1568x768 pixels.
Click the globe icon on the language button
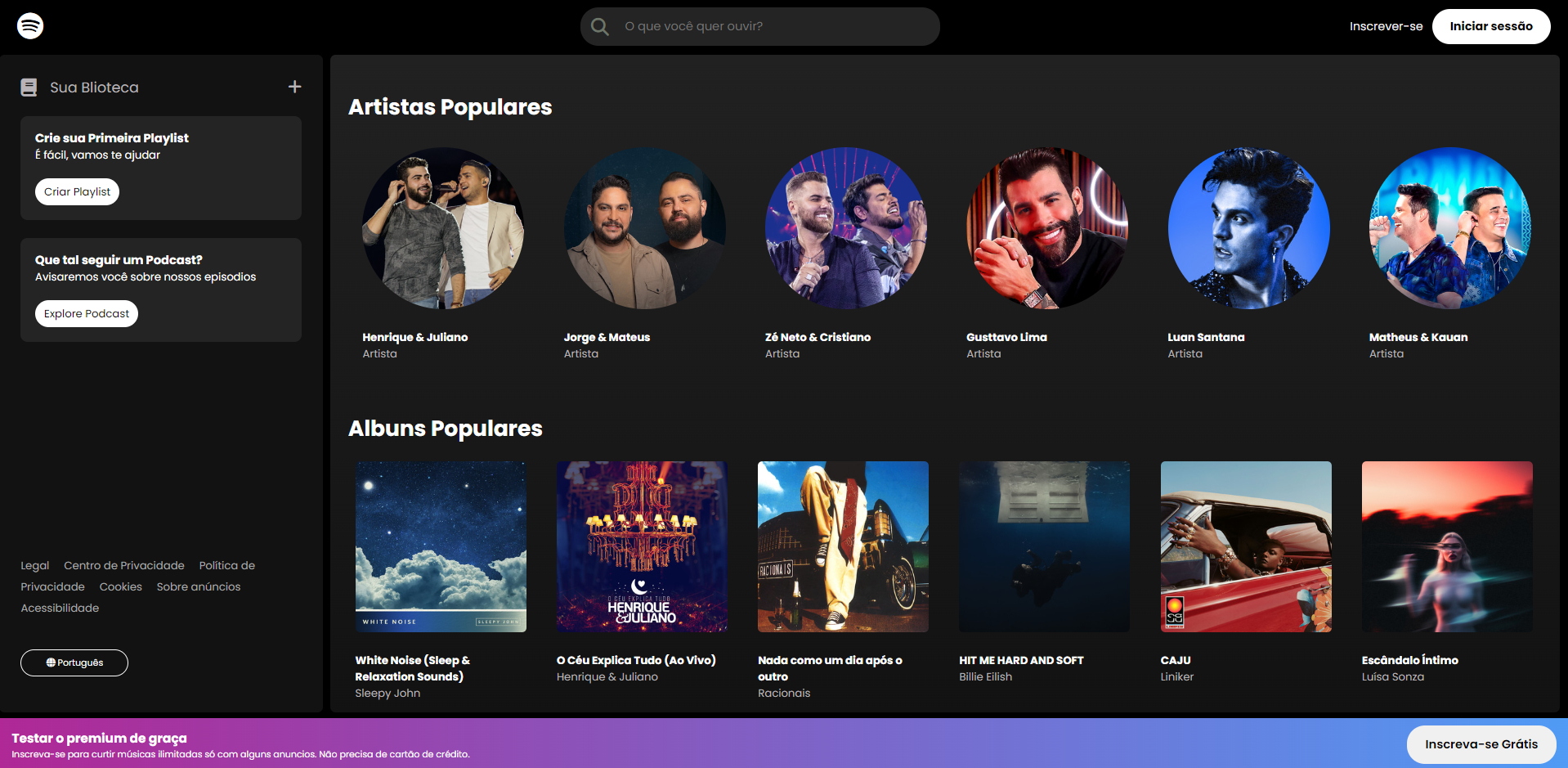(52, 662)
